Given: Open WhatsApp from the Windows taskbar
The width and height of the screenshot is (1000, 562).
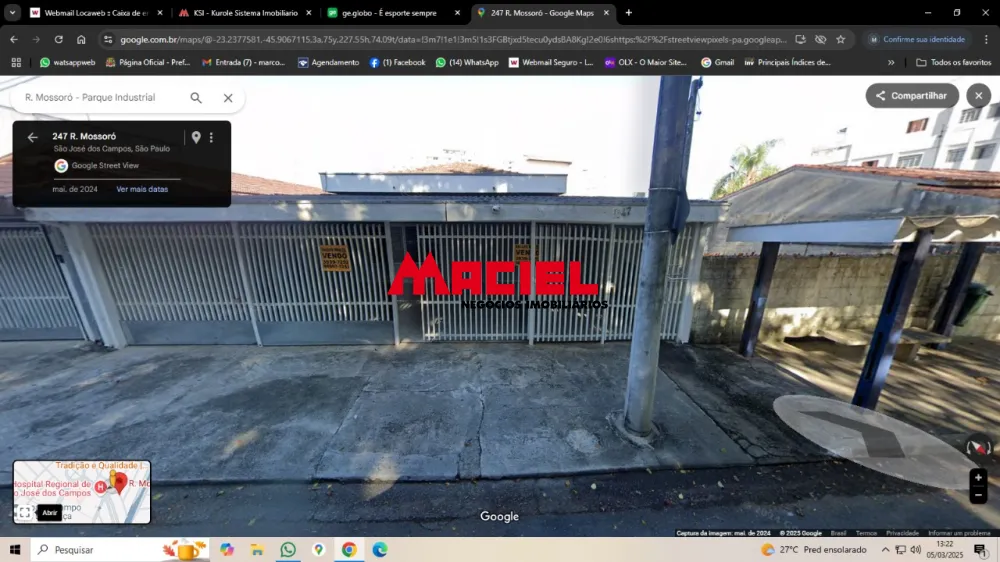Looking at the screenshot, I should (288, 550).
